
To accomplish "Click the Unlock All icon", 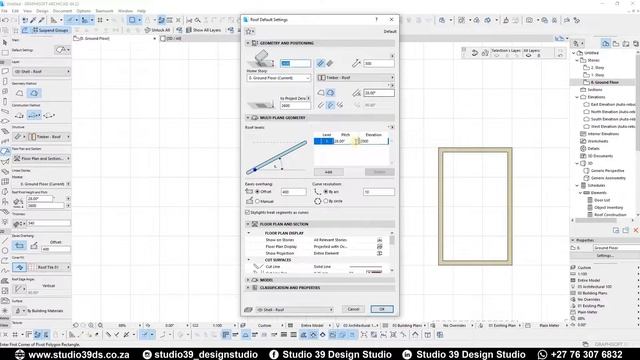I will (x=148, y=30).
